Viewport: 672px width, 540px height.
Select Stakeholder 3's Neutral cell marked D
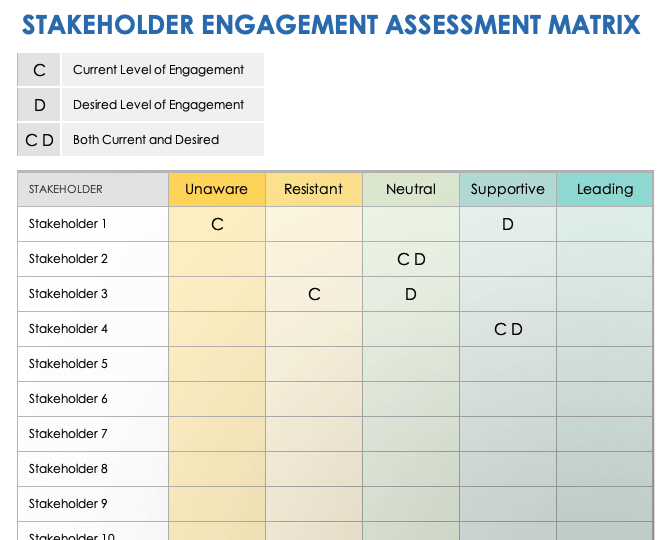(x=410, y=294)
